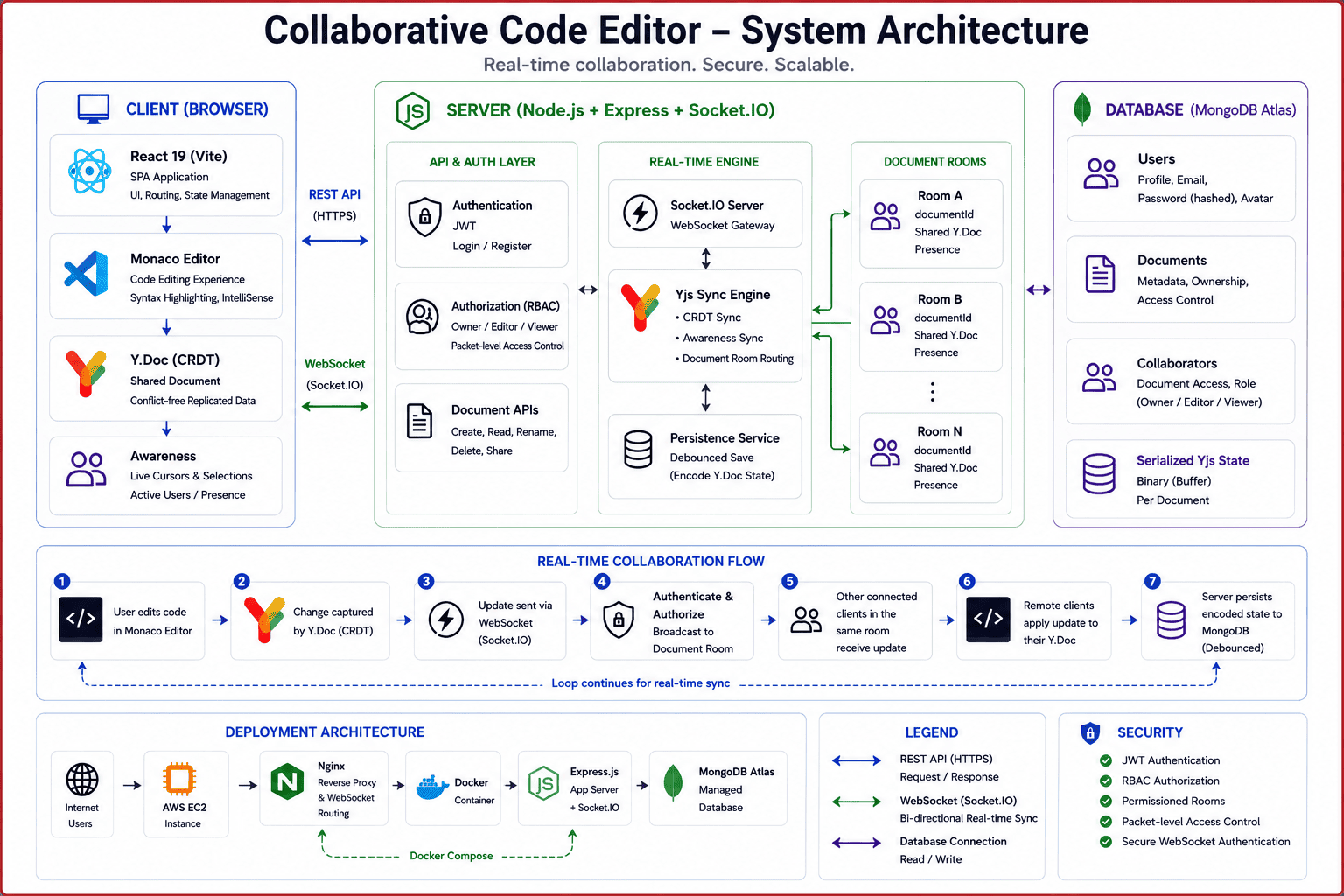The image size is (1344, 896).
Task: Click the Docker whale icon
Action: tap(432, 787)
